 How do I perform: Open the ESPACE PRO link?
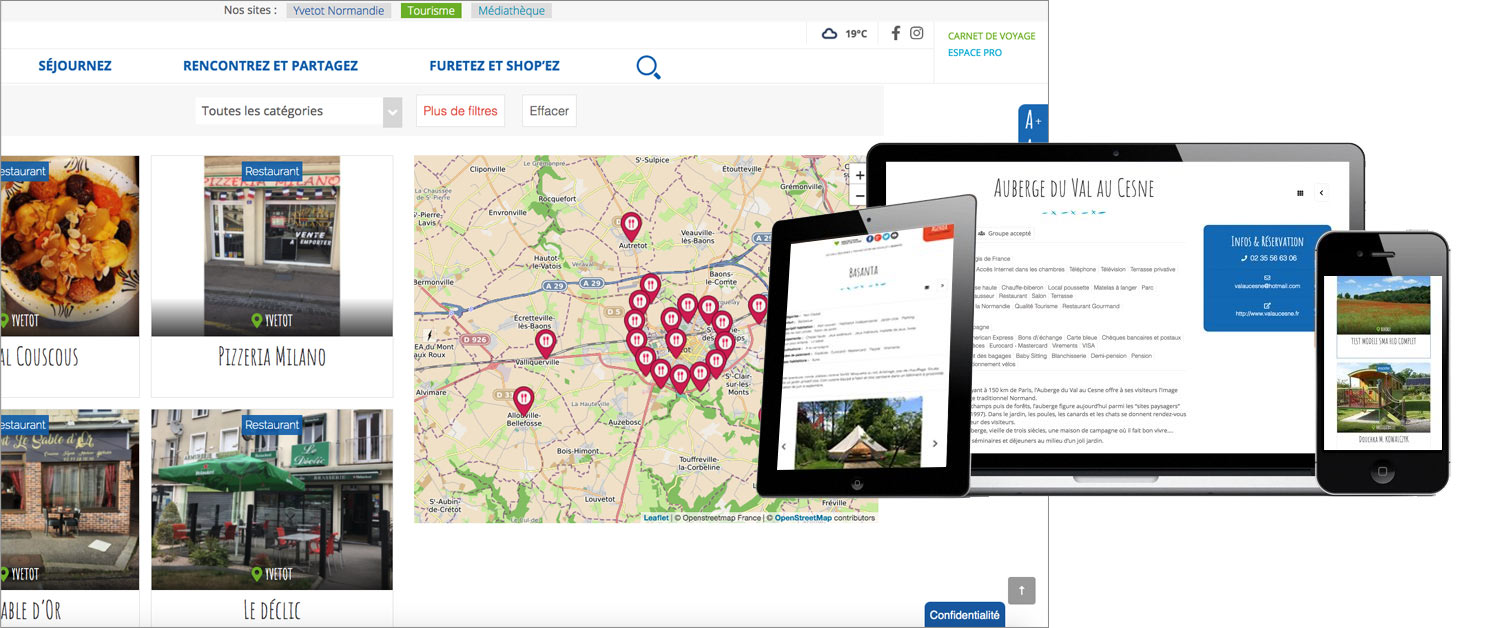click(x=975, y=53)
